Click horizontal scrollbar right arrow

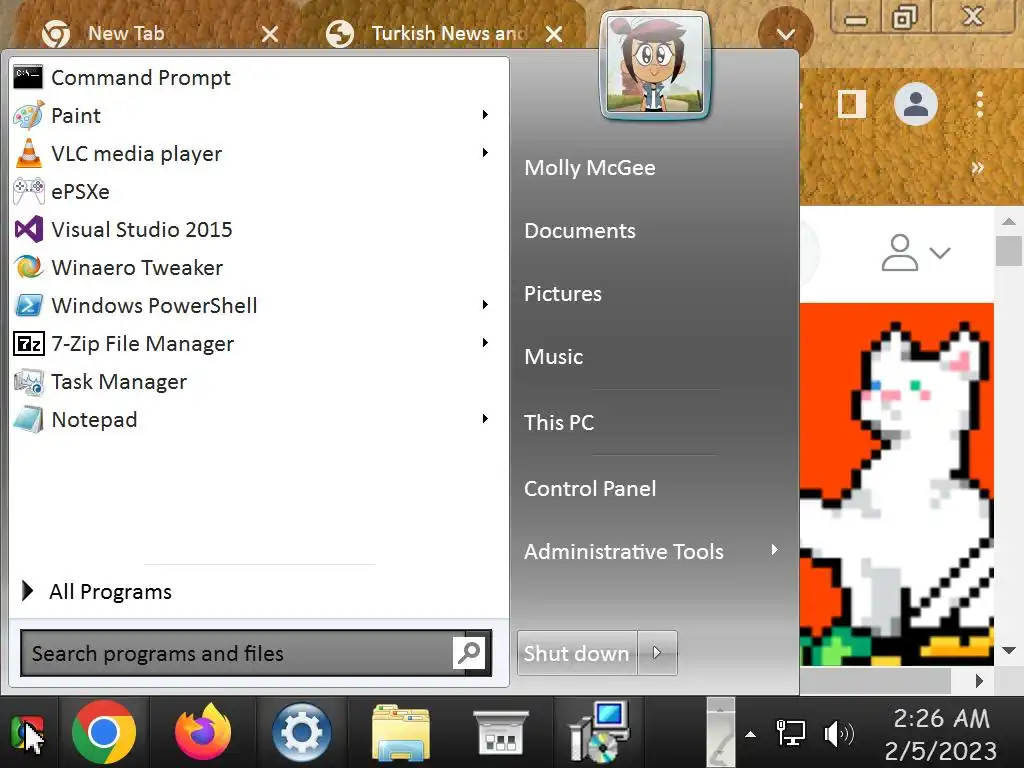(x=978, y=680)
